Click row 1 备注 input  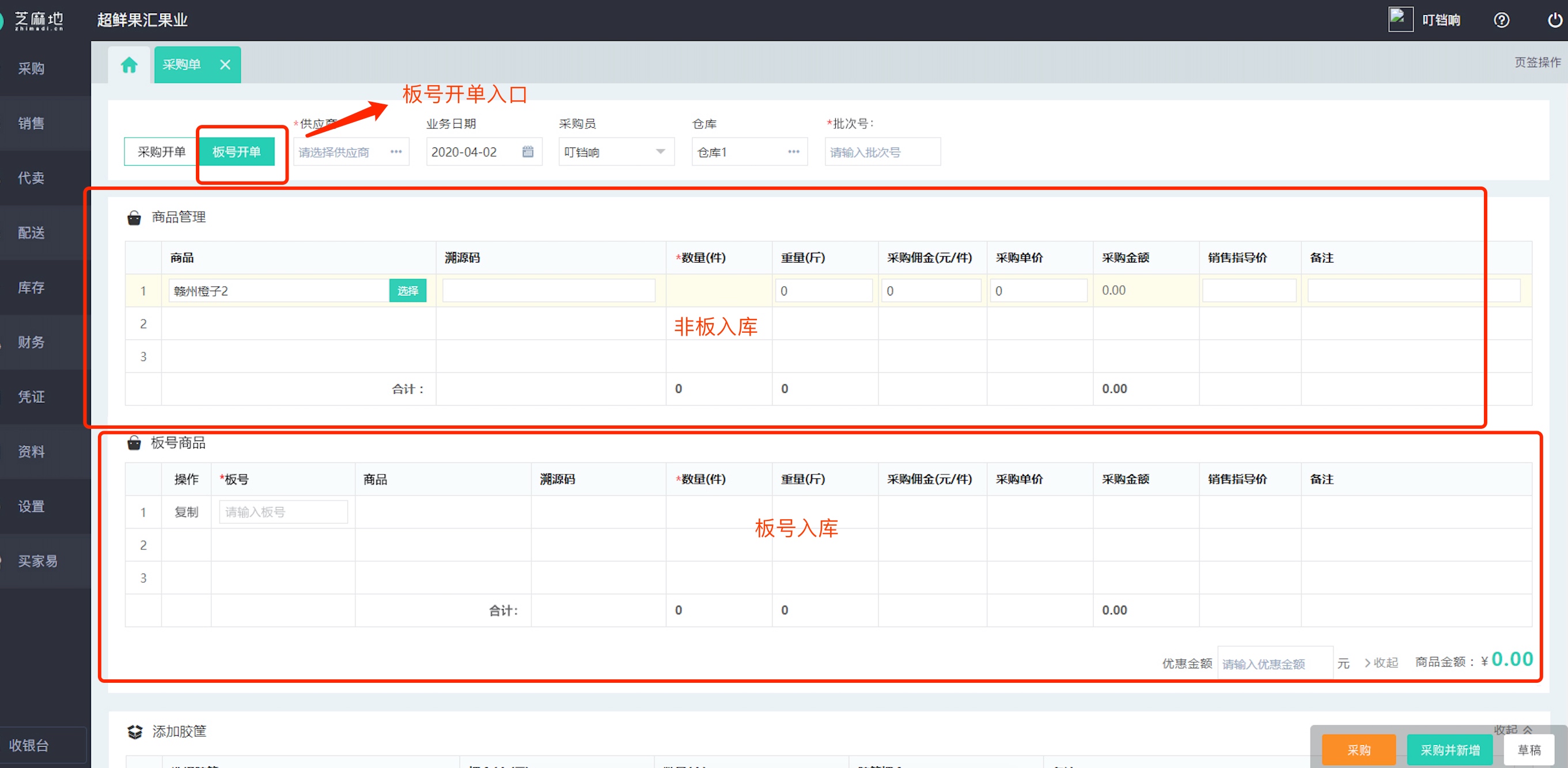[x=1414, y=291]
